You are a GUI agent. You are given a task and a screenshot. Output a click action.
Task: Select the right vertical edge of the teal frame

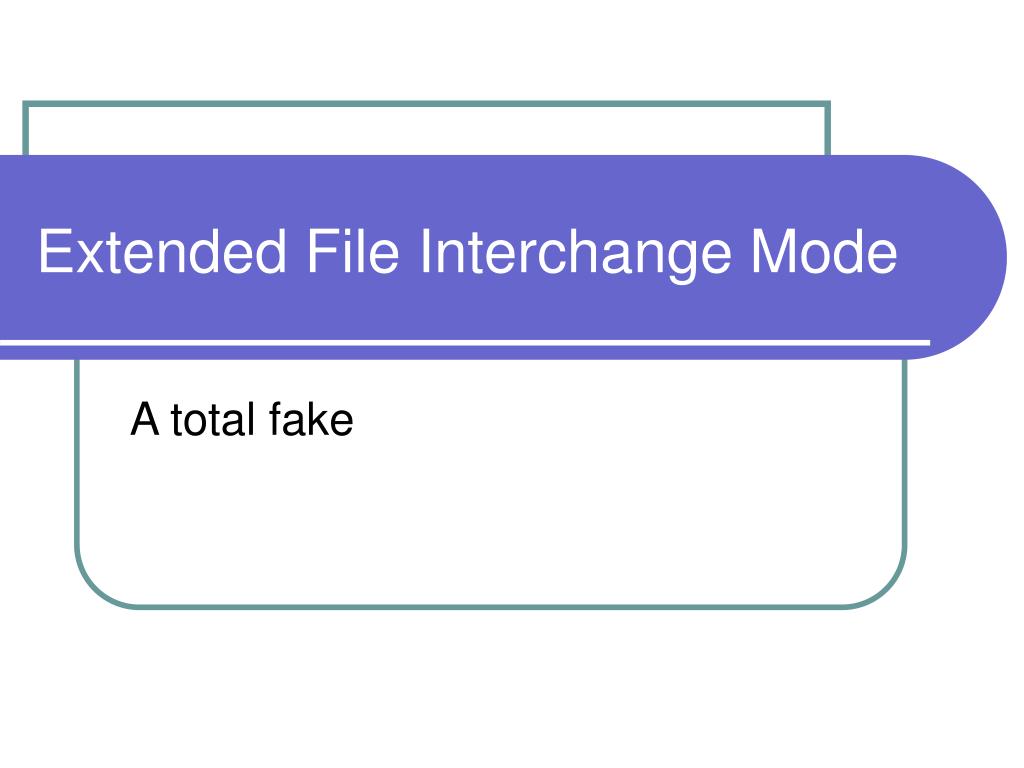pos(904,451)
